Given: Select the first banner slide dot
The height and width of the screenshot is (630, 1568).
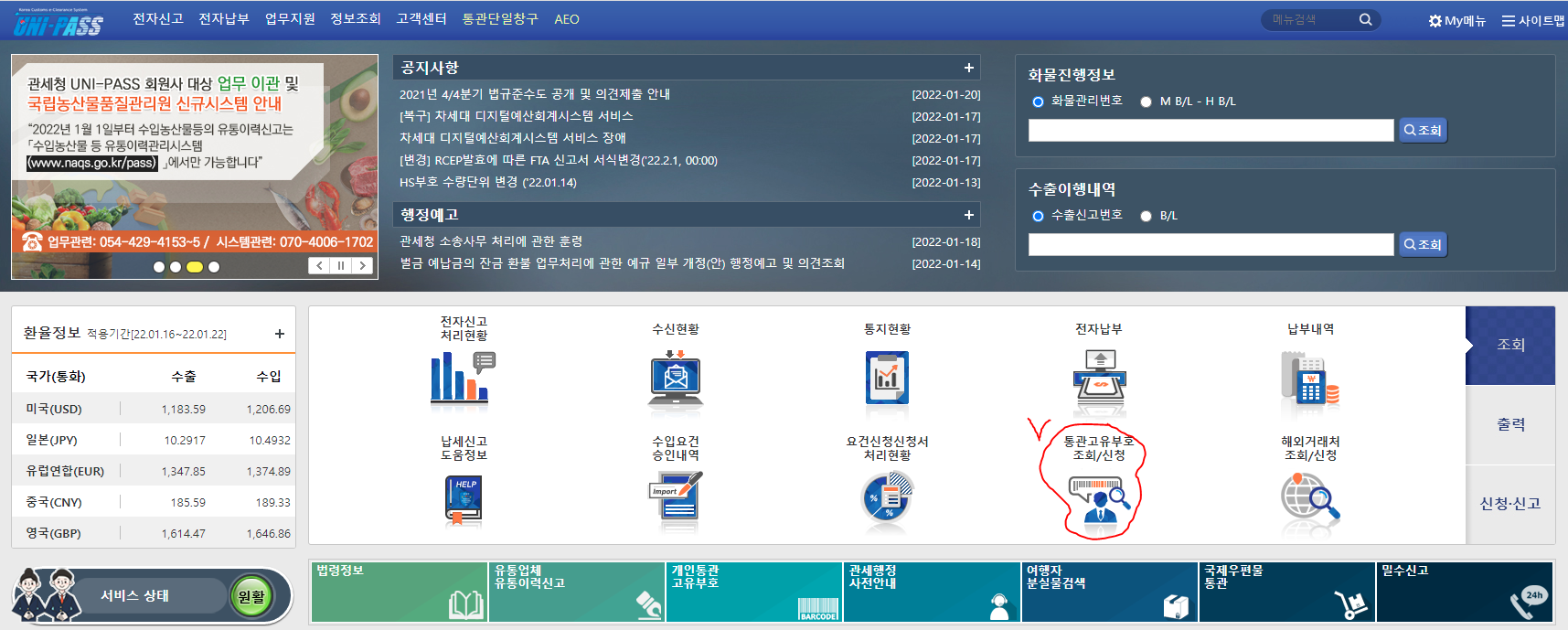Looking at the screenshot, I should [159, 267].
